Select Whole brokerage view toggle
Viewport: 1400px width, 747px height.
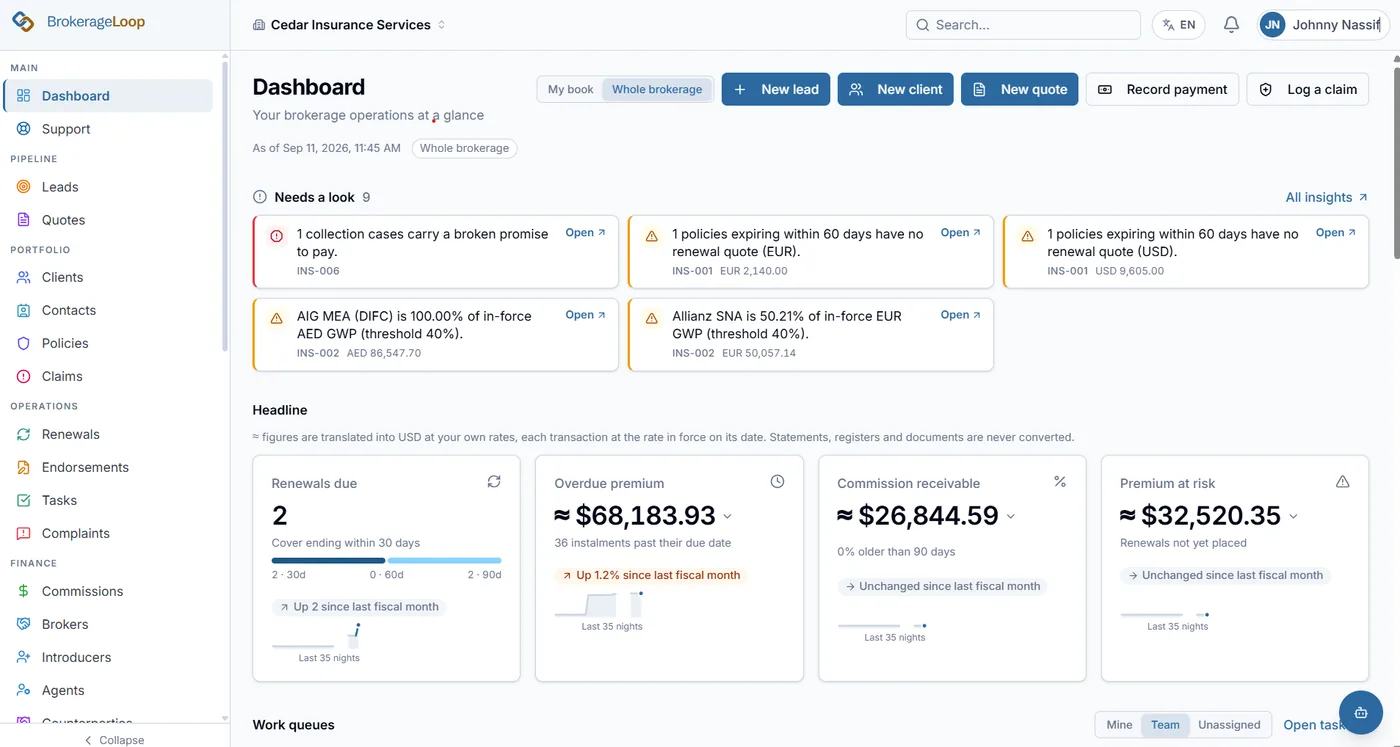pyautogui.click(x=657, y=89)
